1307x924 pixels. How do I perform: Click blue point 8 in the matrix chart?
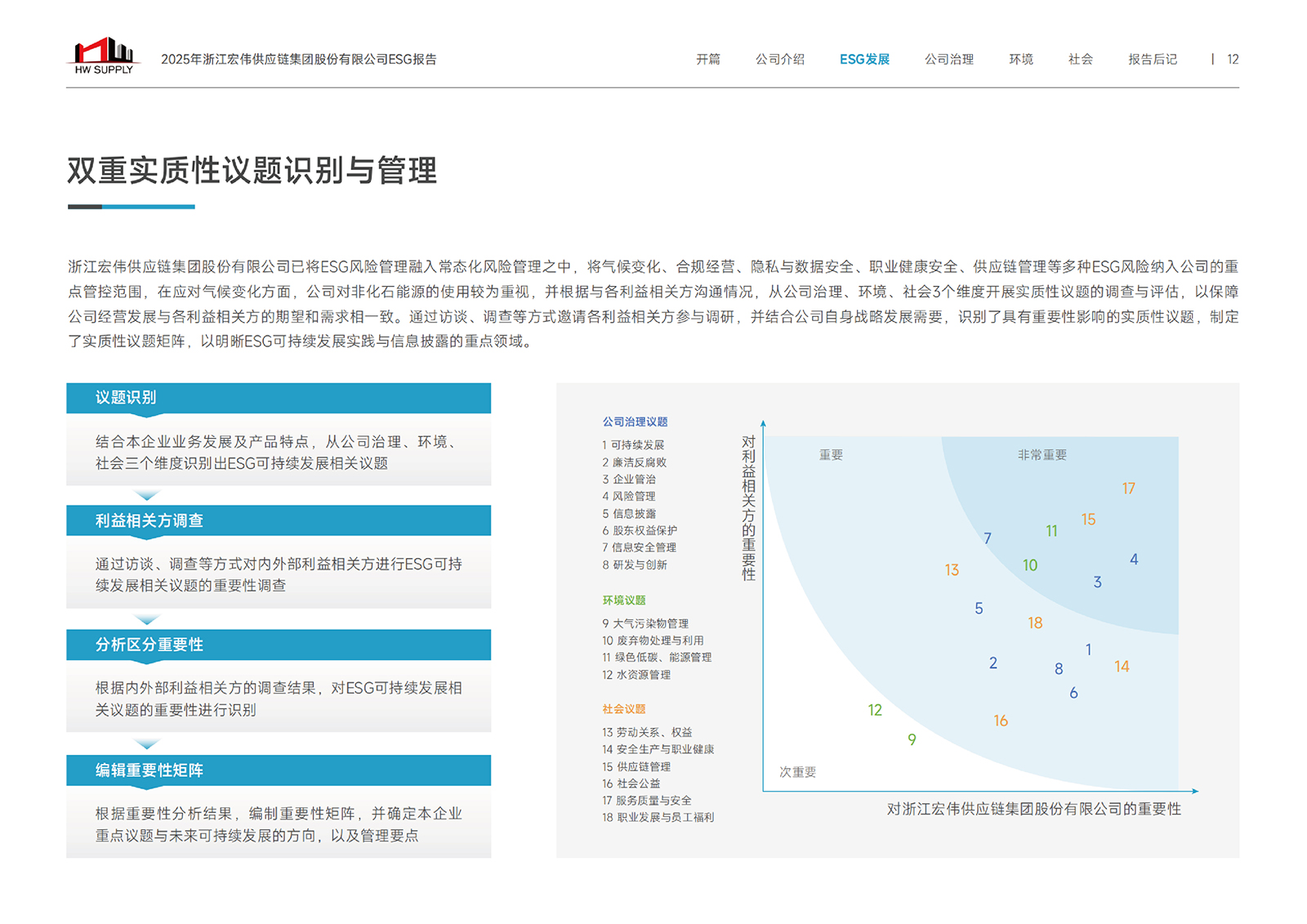[1059, 669]
